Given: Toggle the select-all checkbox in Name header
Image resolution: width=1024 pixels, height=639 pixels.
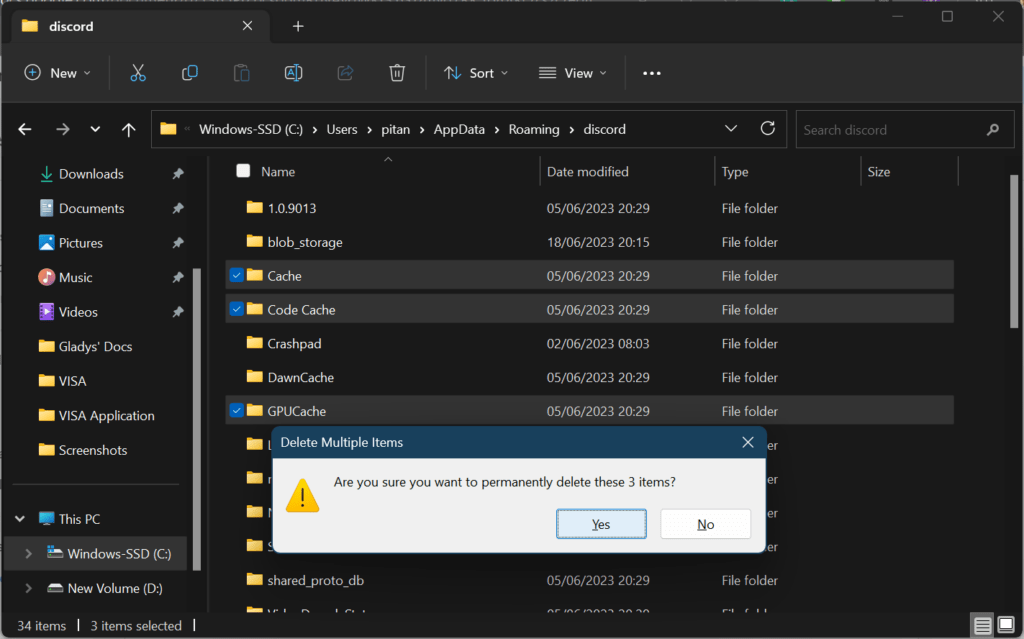Looking at the screenshot, I should coord(242,171).
